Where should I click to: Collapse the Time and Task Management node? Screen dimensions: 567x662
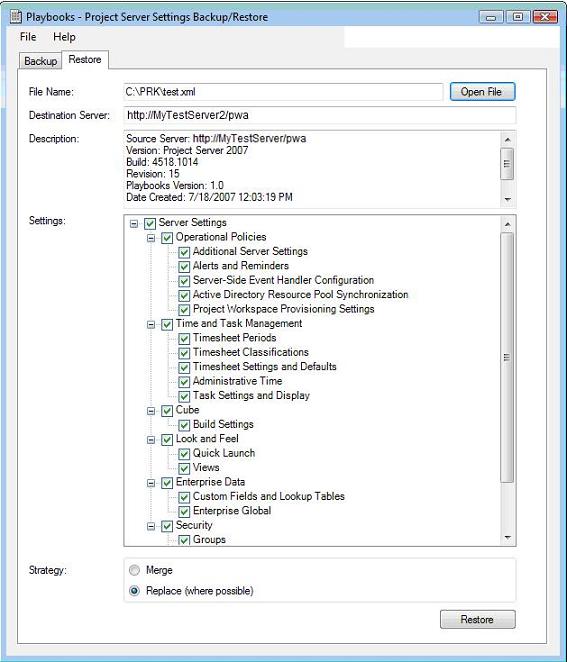[x=151, y=325]
